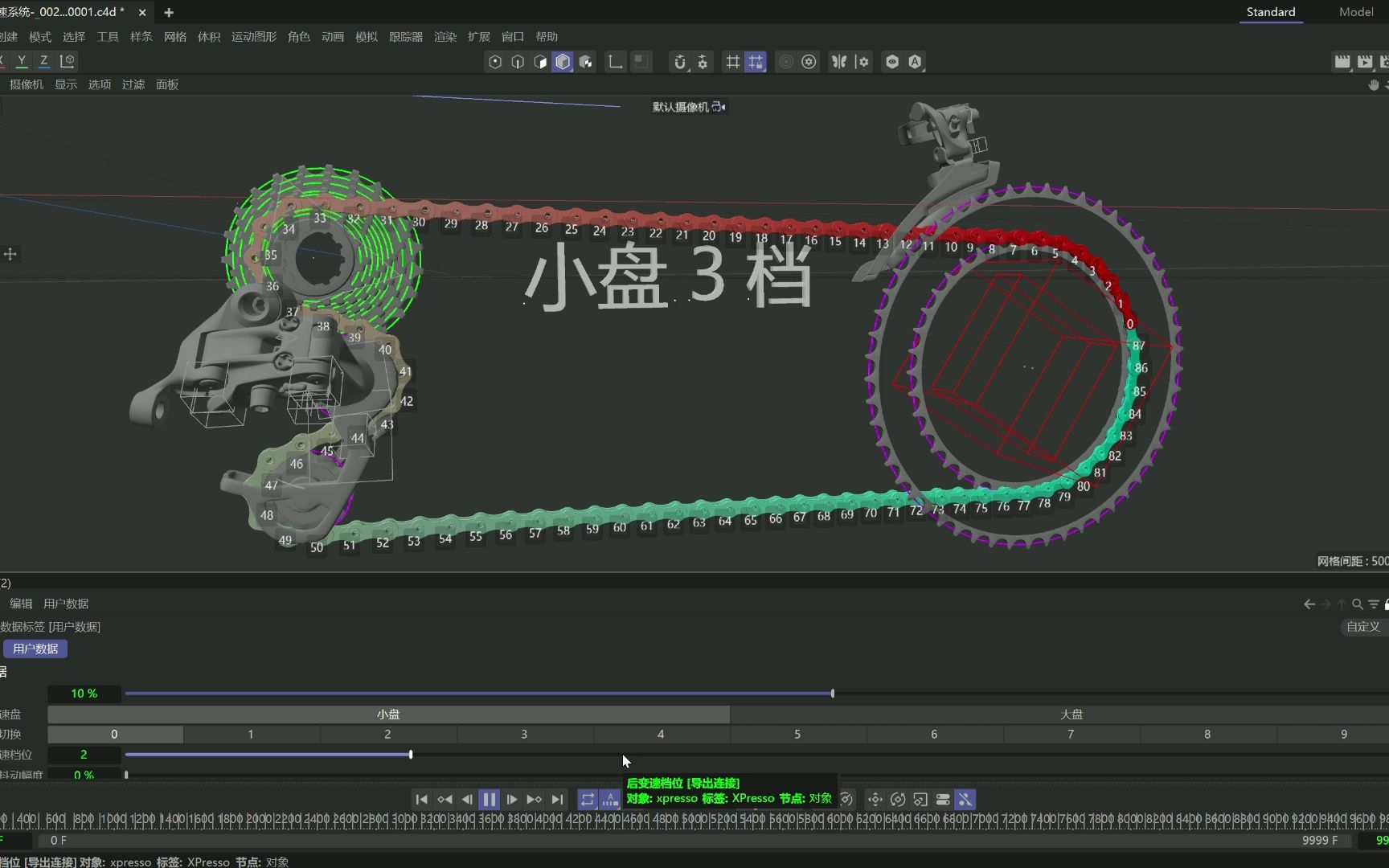Screen dimensions: 1389x868
Task: Click the workplane grid icon
Action: (x=733, y=61)
